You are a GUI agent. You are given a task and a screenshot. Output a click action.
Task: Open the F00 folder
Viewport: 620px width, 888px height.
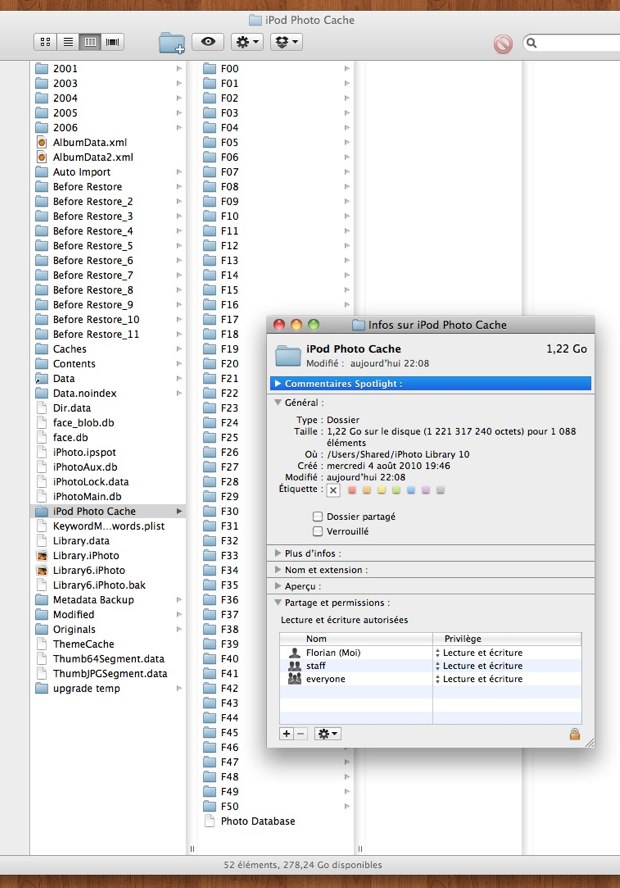coord(229,69)
